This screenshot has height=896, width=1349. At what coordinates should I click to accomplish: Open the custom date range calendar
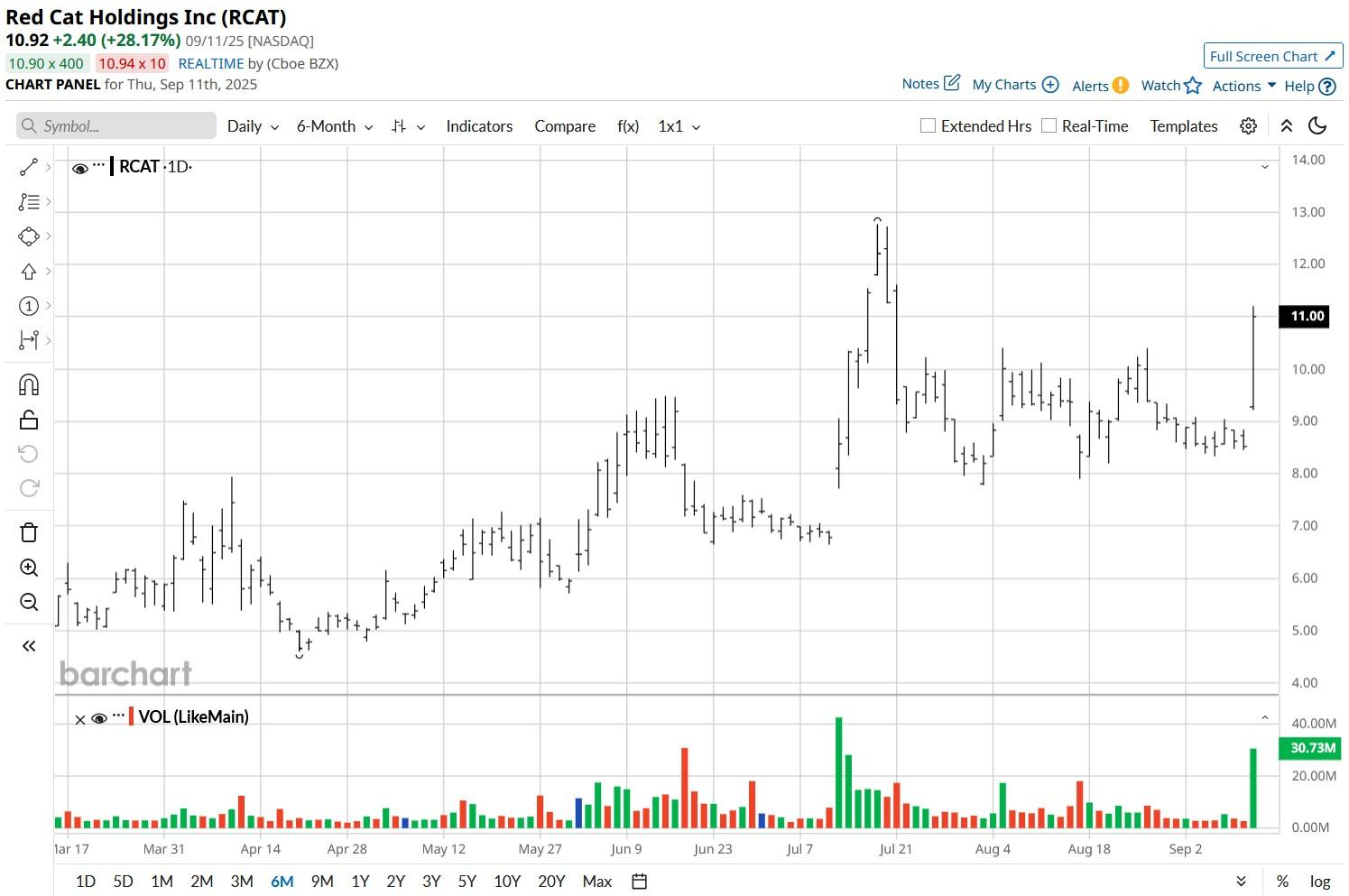click(640, 882)
